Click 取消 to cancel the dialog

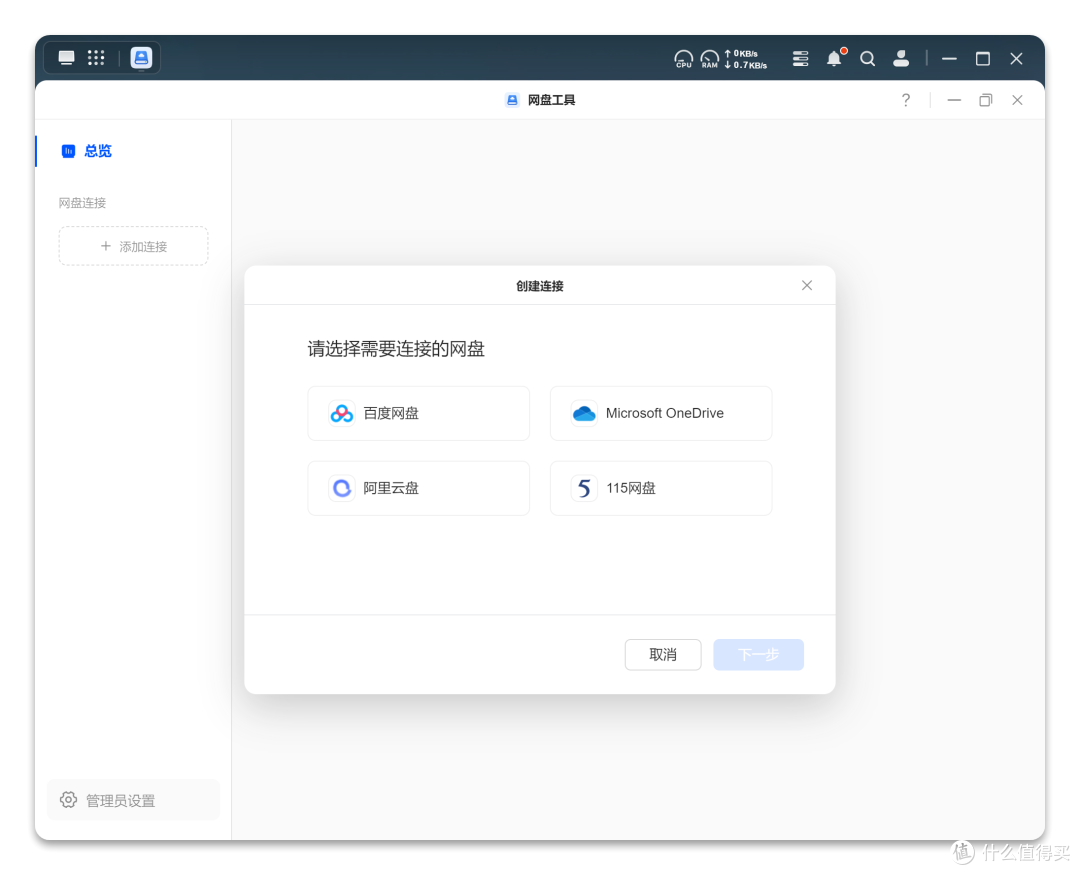[663, 655]
